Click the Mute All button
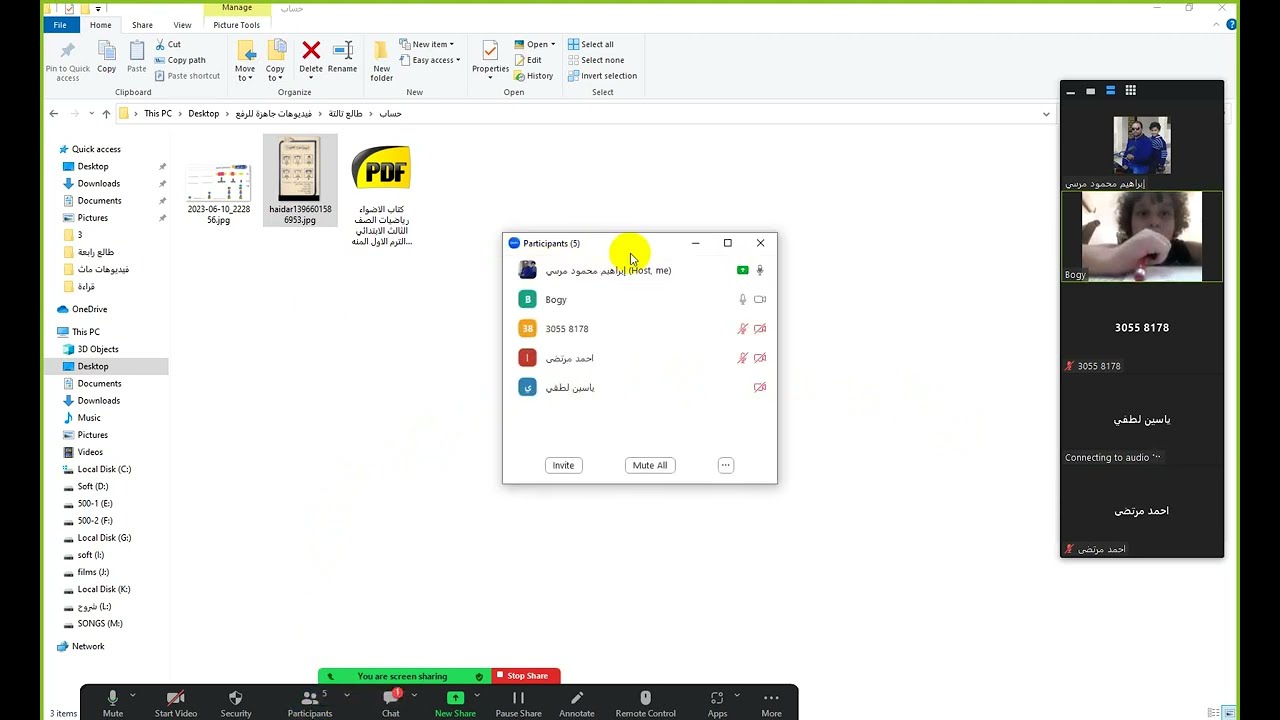The height and width of the screenshot is (720, 1280). coord(650,465)
